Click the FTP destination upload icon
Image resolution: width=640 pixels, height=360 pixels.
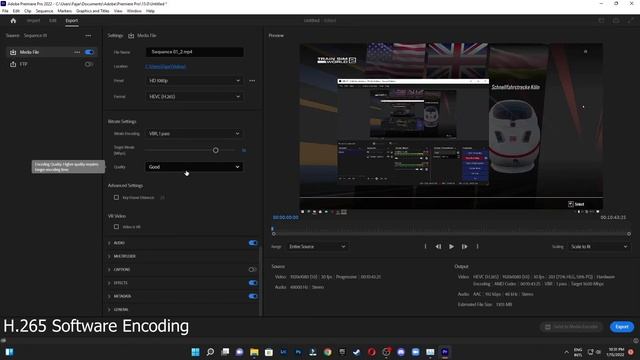point(13,64)
